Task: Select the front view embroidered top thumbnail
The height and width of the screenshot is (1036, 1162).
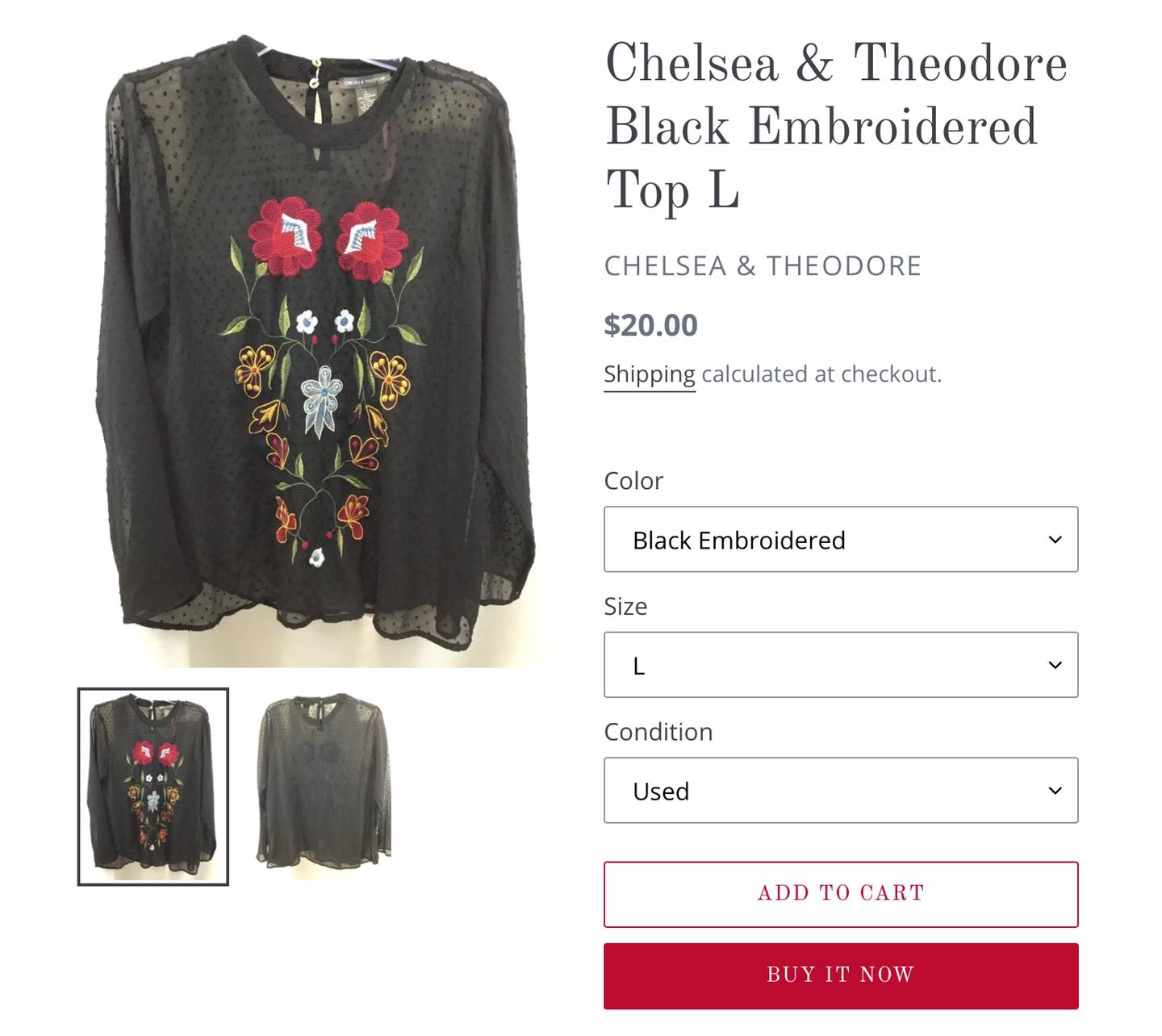Action: click(x=153, y=787)
